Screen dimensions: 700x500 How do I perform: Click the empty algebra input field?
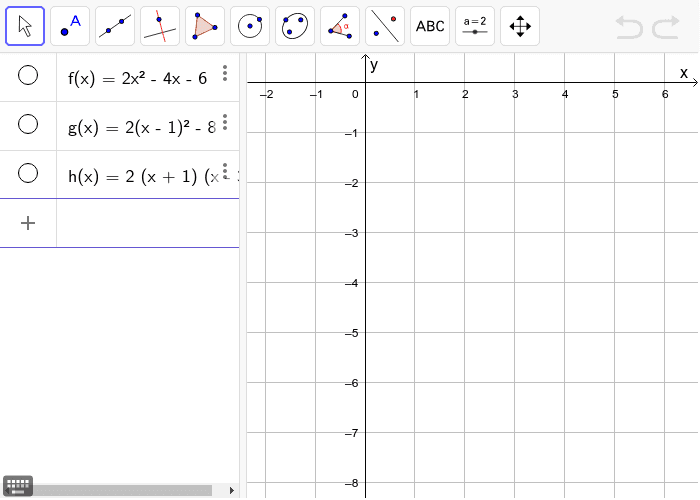(148, 223)
